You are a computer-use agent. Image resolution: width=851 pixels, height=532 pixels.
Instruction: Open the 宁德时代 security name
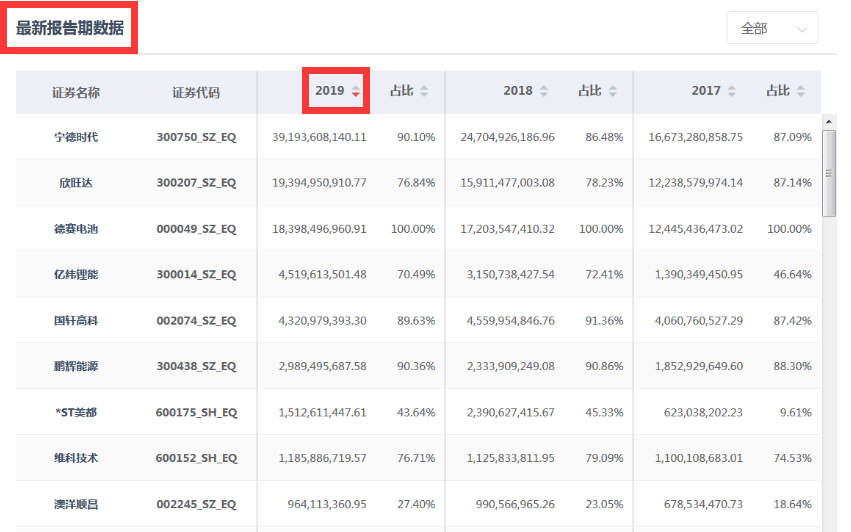click(76, 137)
